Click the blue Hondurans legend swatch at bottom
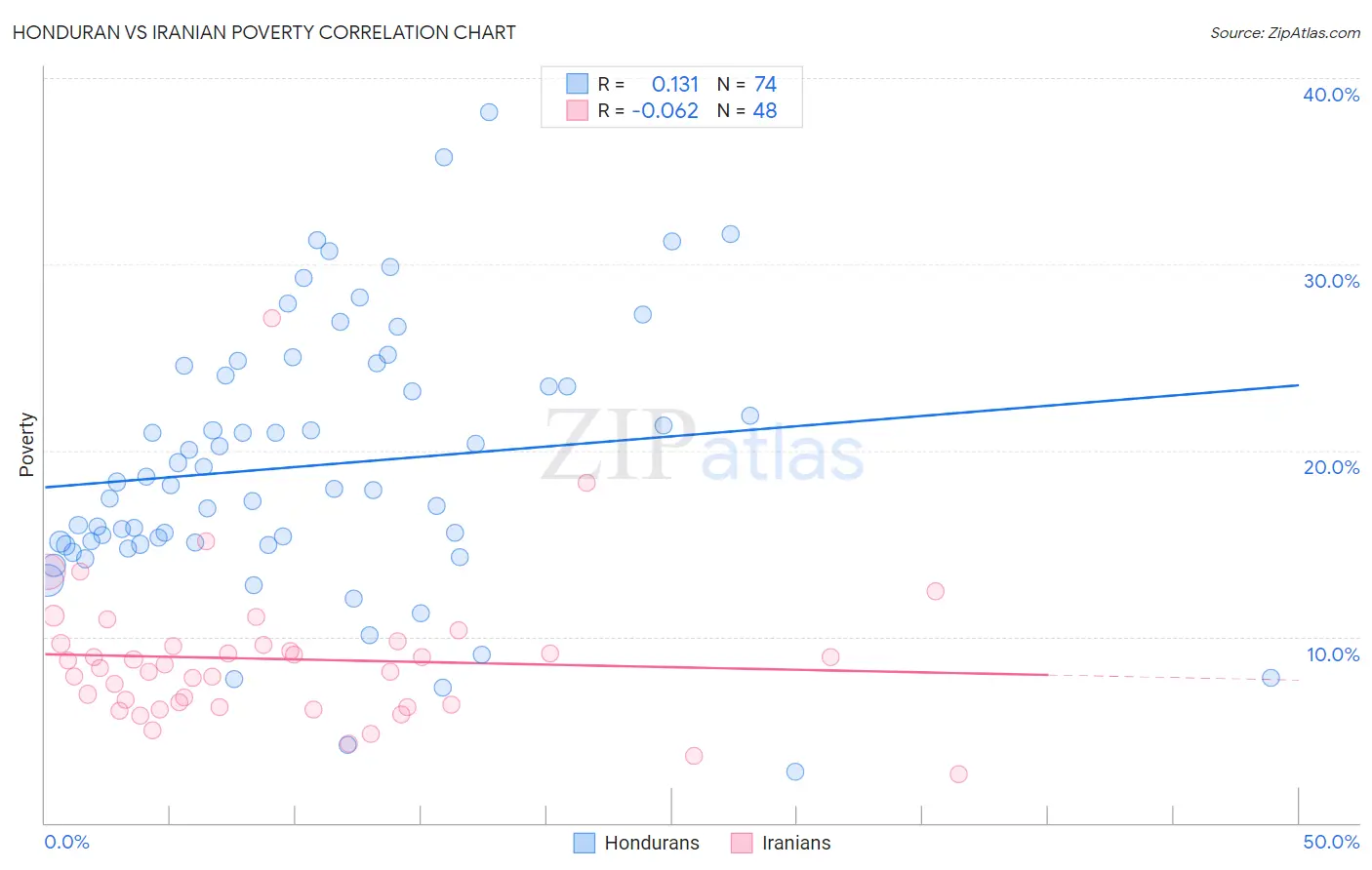The image size is (1372, 870). tap(584, 843)
